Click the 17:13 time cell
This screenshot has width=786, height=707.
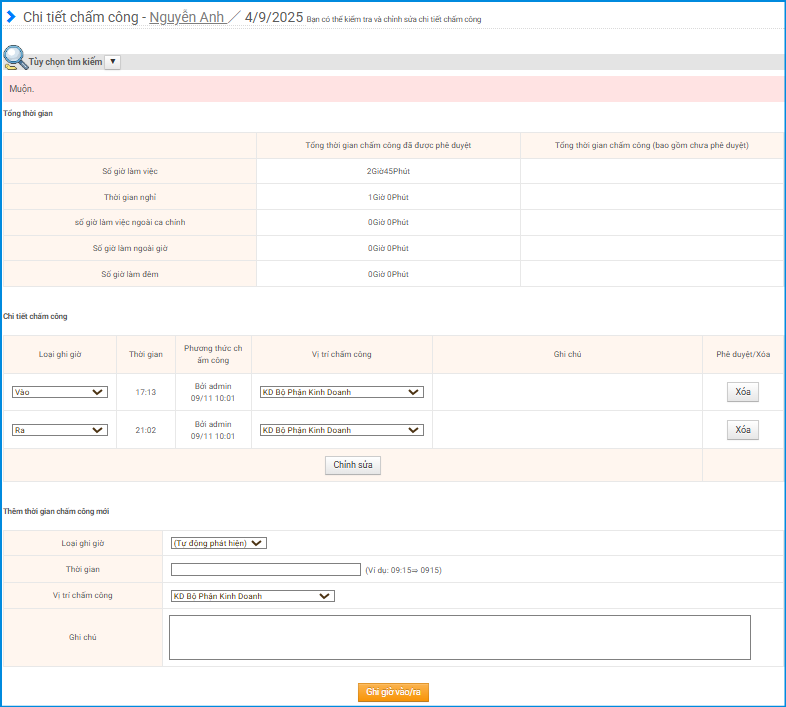click(x=146, y=392)
